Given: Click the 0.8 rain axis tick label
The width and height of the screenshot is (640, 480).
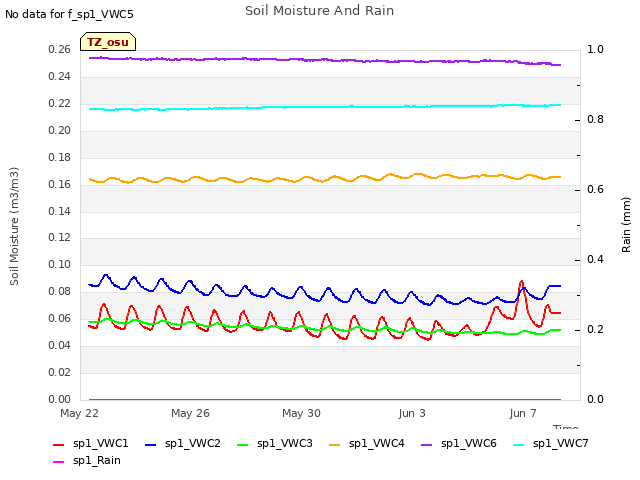Looking at the screenshot, I should 595,120.
